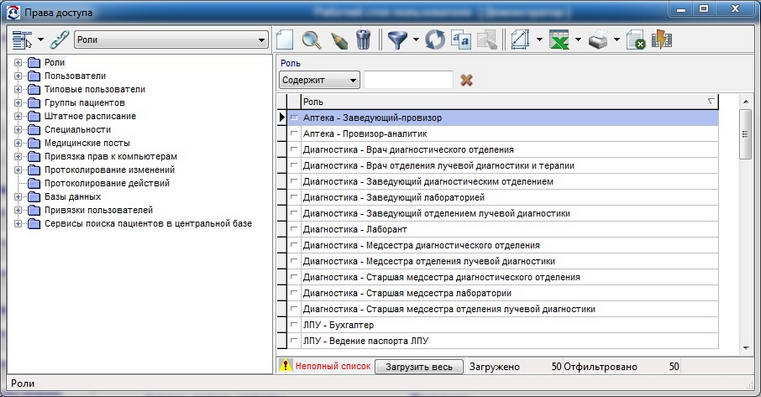Check the Аптека - Провизор-аналитик checkbox

(x=294, y=133)
